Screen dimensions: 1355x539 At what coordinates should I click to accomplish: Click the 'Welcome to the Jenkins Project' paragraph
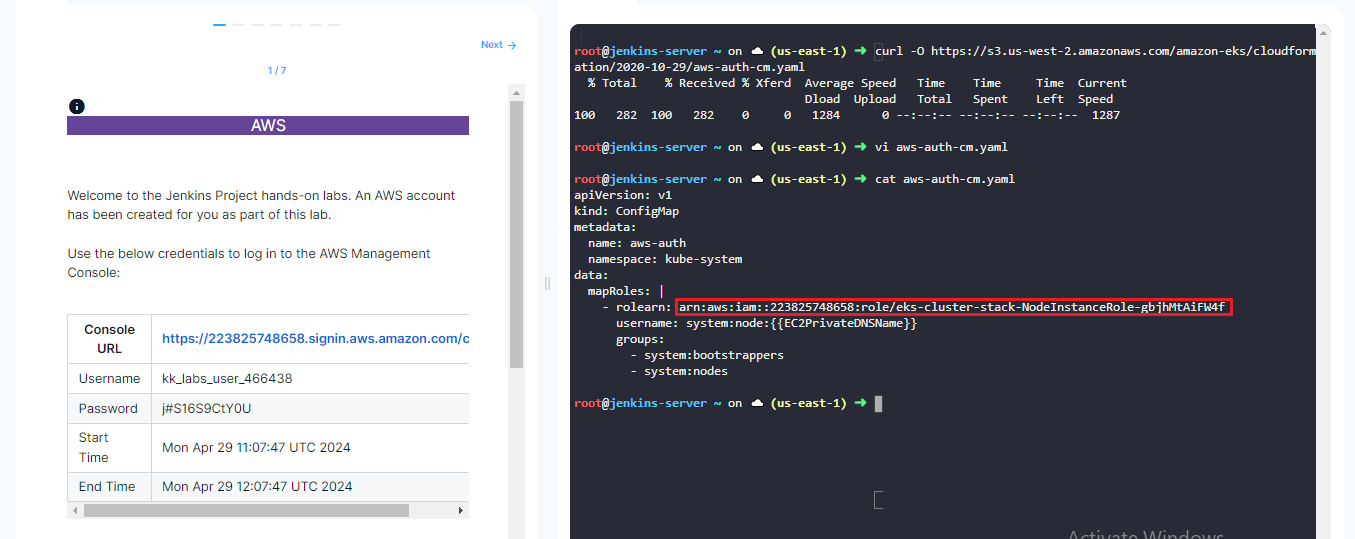click(261, 205)
